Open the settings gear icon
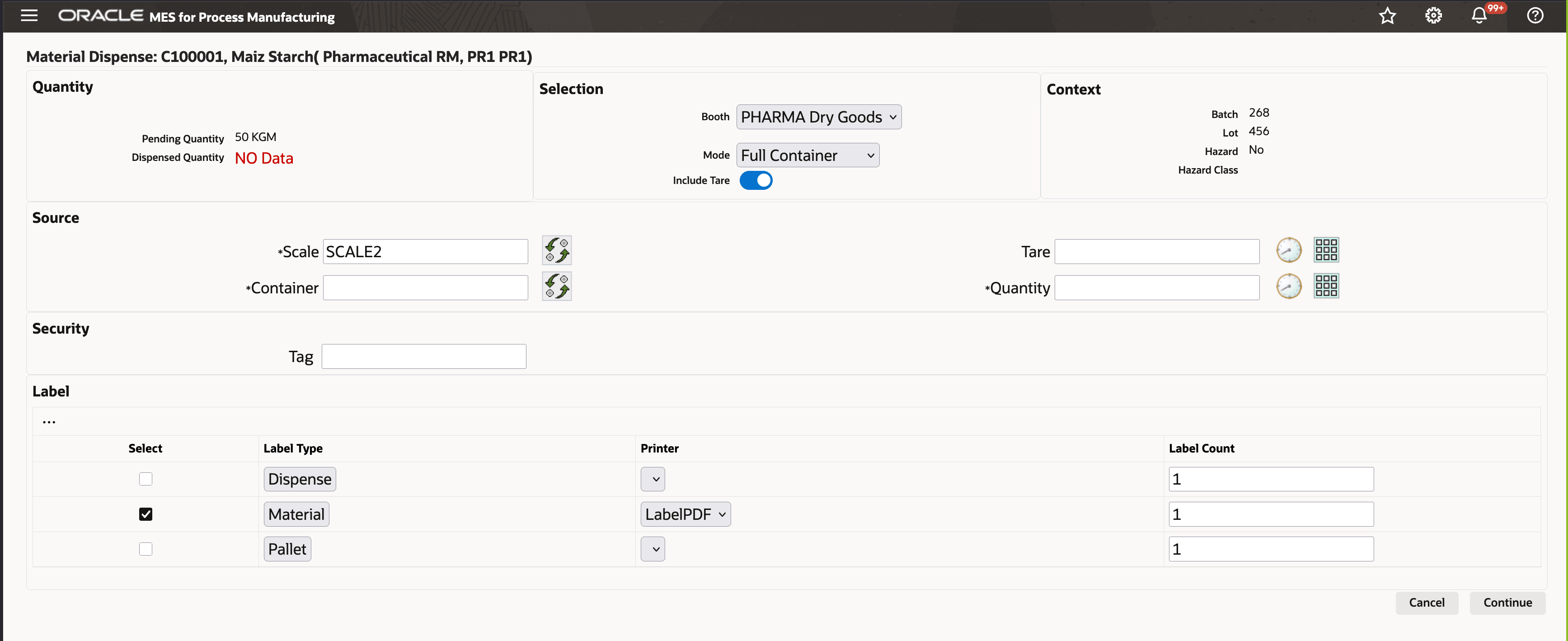Viewport: 1568px width, 641px height. coord(1433,16)
